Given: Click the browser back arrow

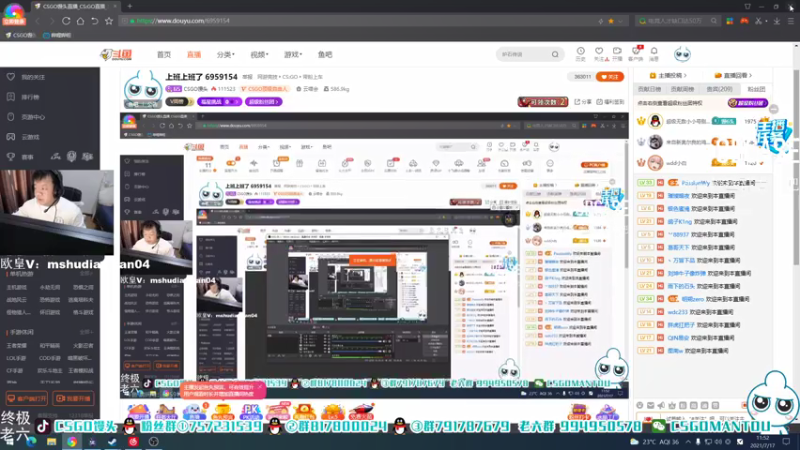Looking at the screenshot, I should (x=37, y=21).
